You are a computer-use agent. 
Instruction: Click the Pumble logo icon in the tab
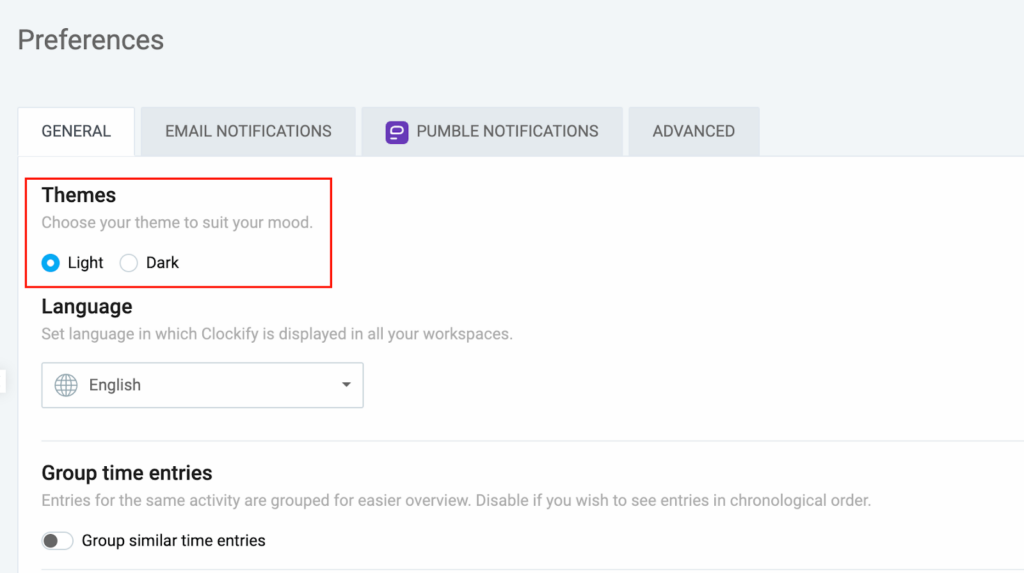coord(397,132)
